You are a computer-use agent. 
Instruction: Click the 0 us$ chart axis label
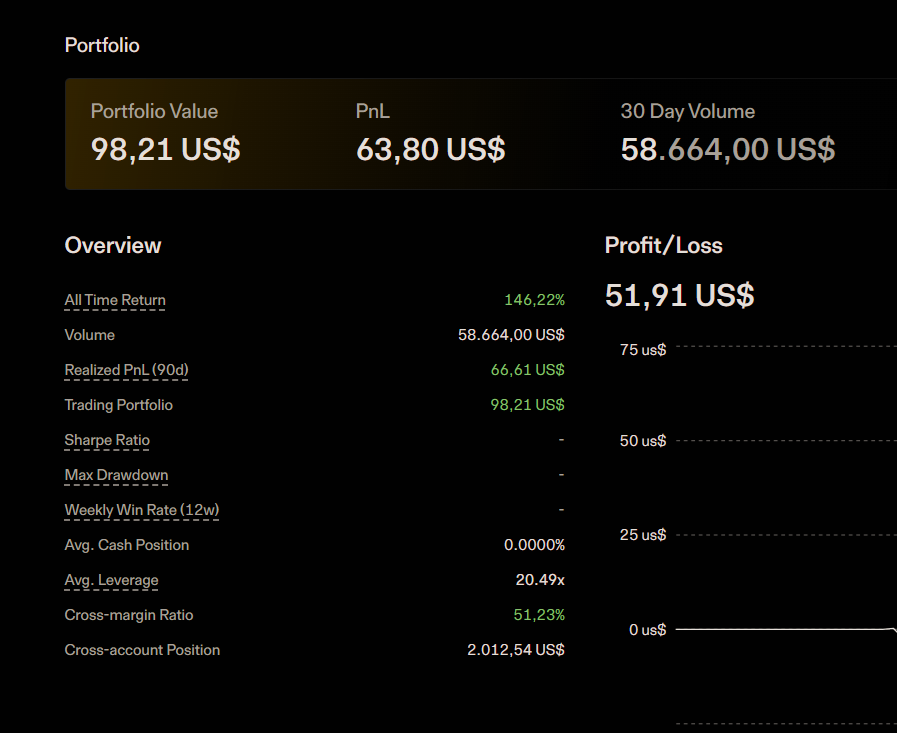[x=648, y=629]
